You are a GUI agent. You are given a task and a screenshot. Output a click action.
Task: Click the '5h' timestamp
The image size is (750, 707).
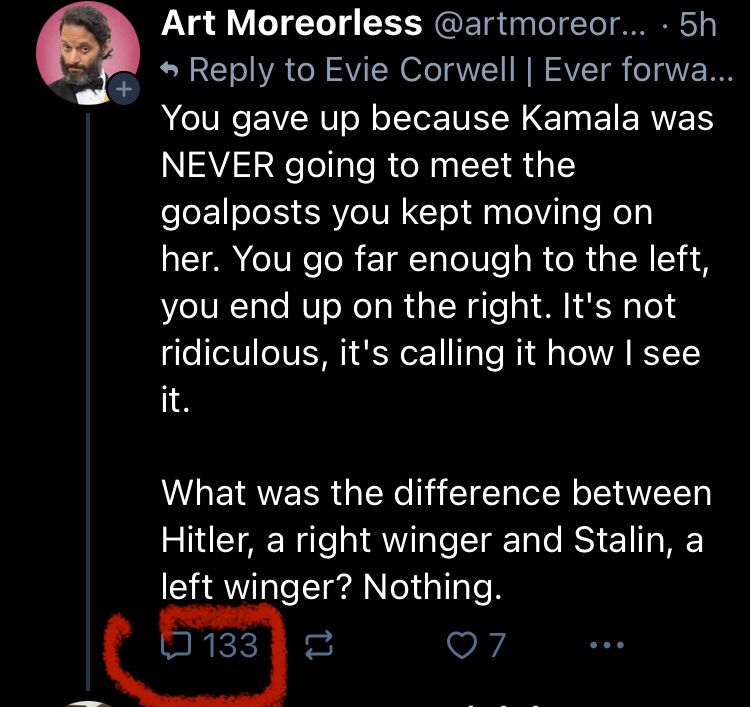697,25
